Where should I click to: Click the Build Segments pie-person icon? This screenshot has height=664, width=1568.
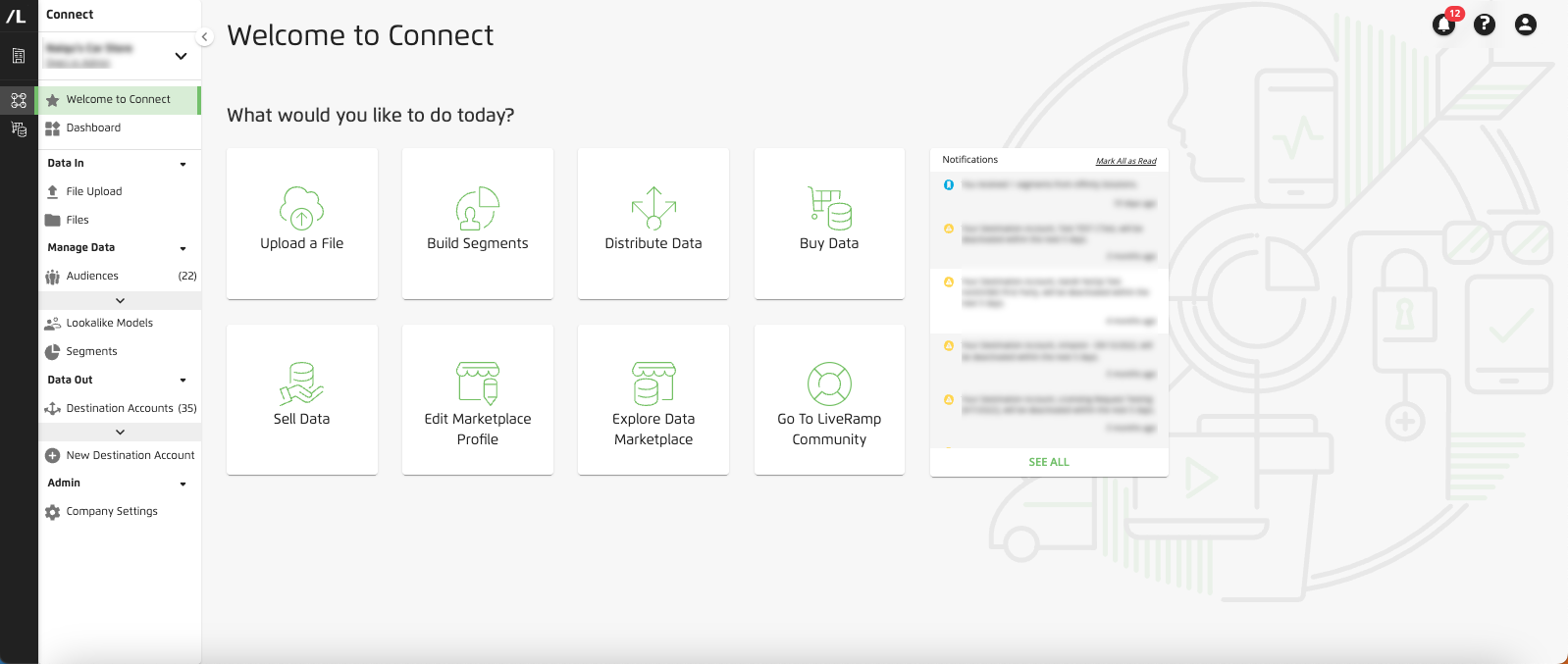478,208
